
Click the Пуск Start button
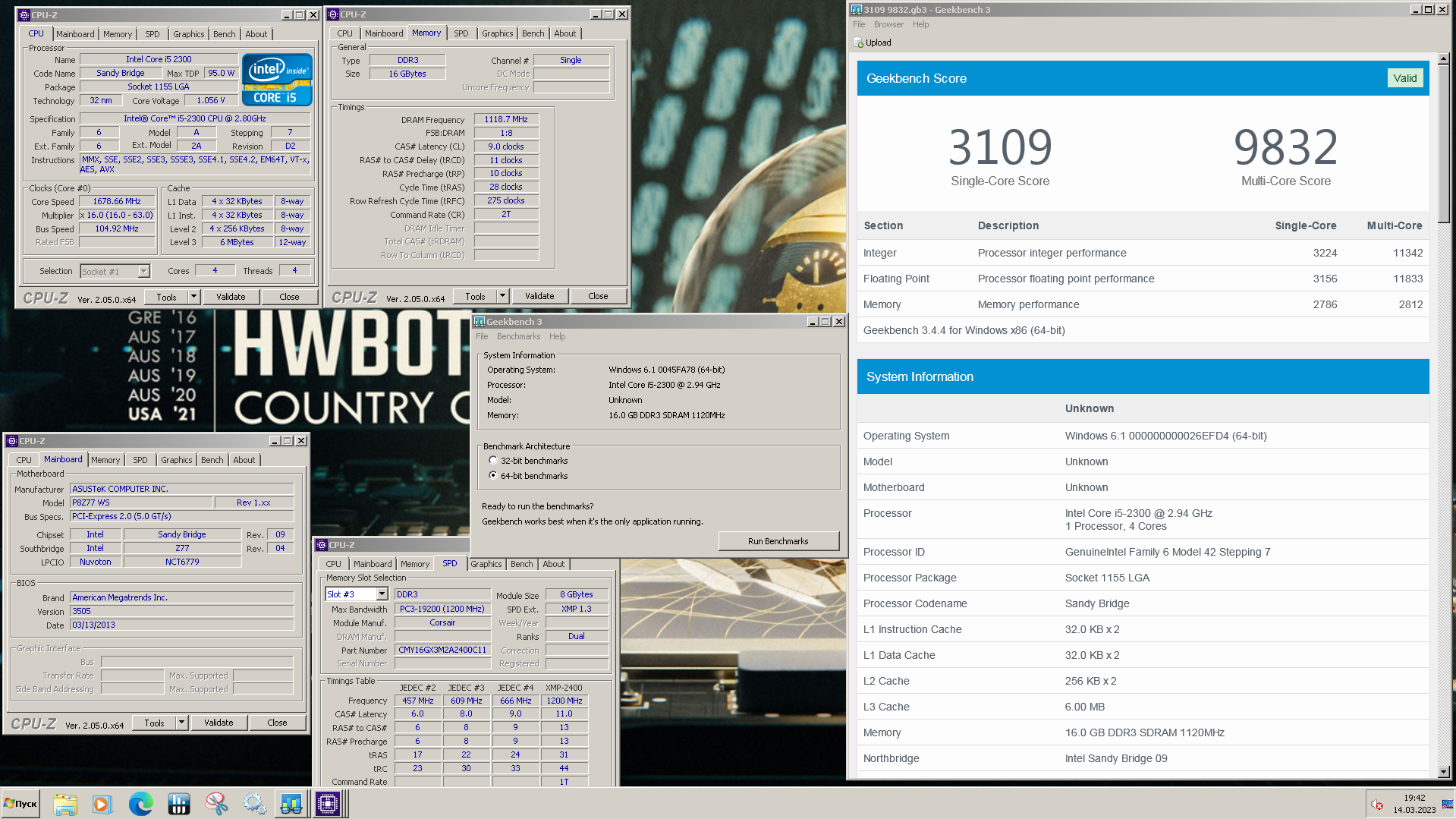20,804
